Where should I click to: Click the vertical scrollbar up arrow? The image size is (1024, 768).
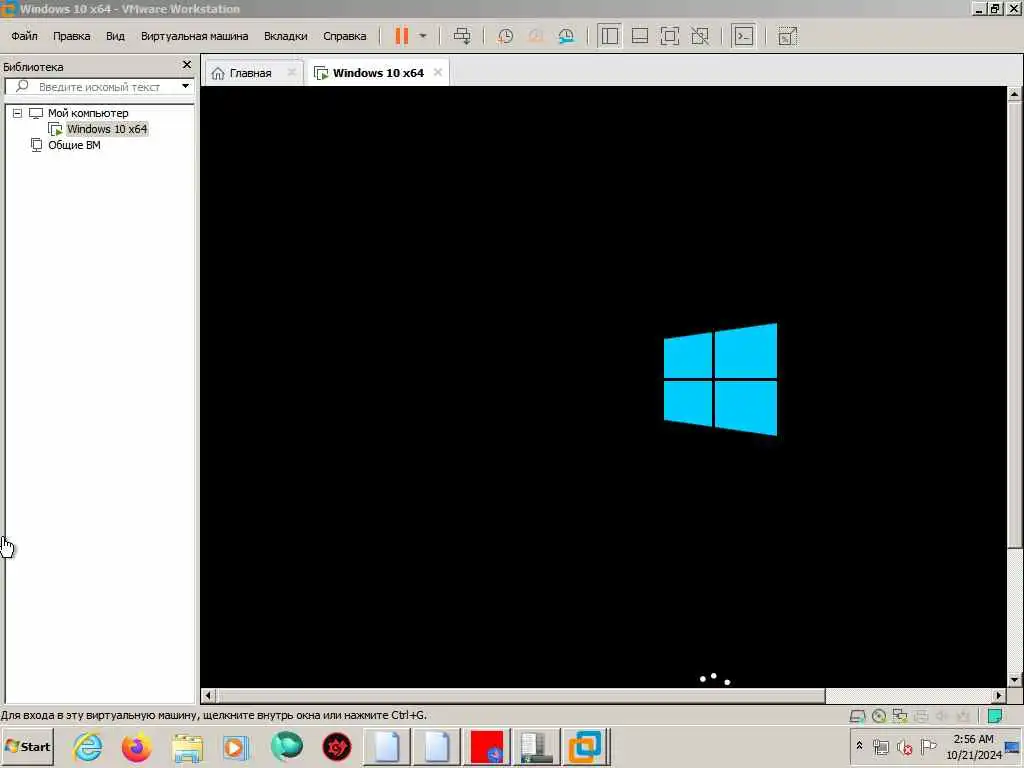tap(1014, 94)
